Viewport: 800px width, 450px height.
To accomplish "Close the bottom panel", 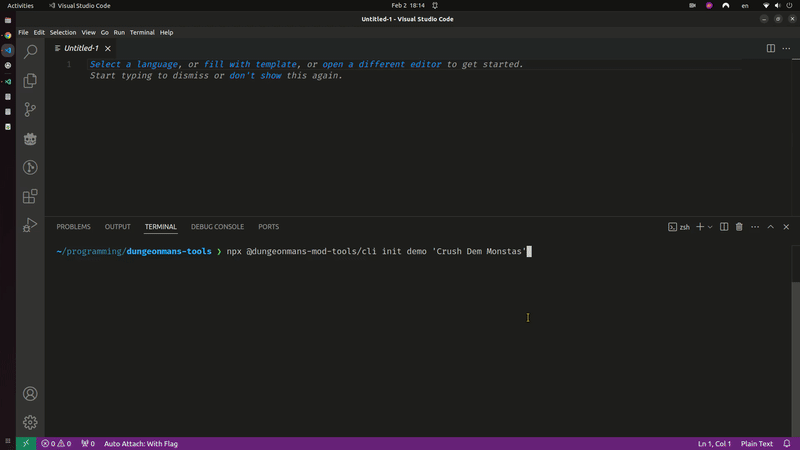I will click(x=786, y=227).
